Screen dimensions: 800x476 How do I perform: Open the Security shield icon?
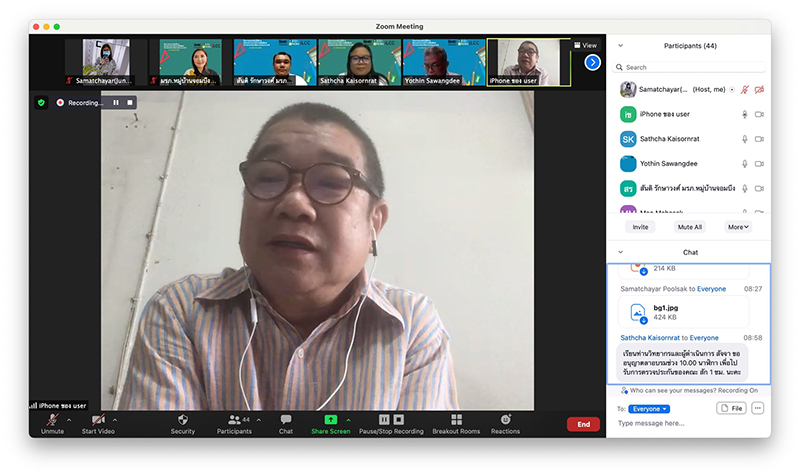(x=183, y=419)
